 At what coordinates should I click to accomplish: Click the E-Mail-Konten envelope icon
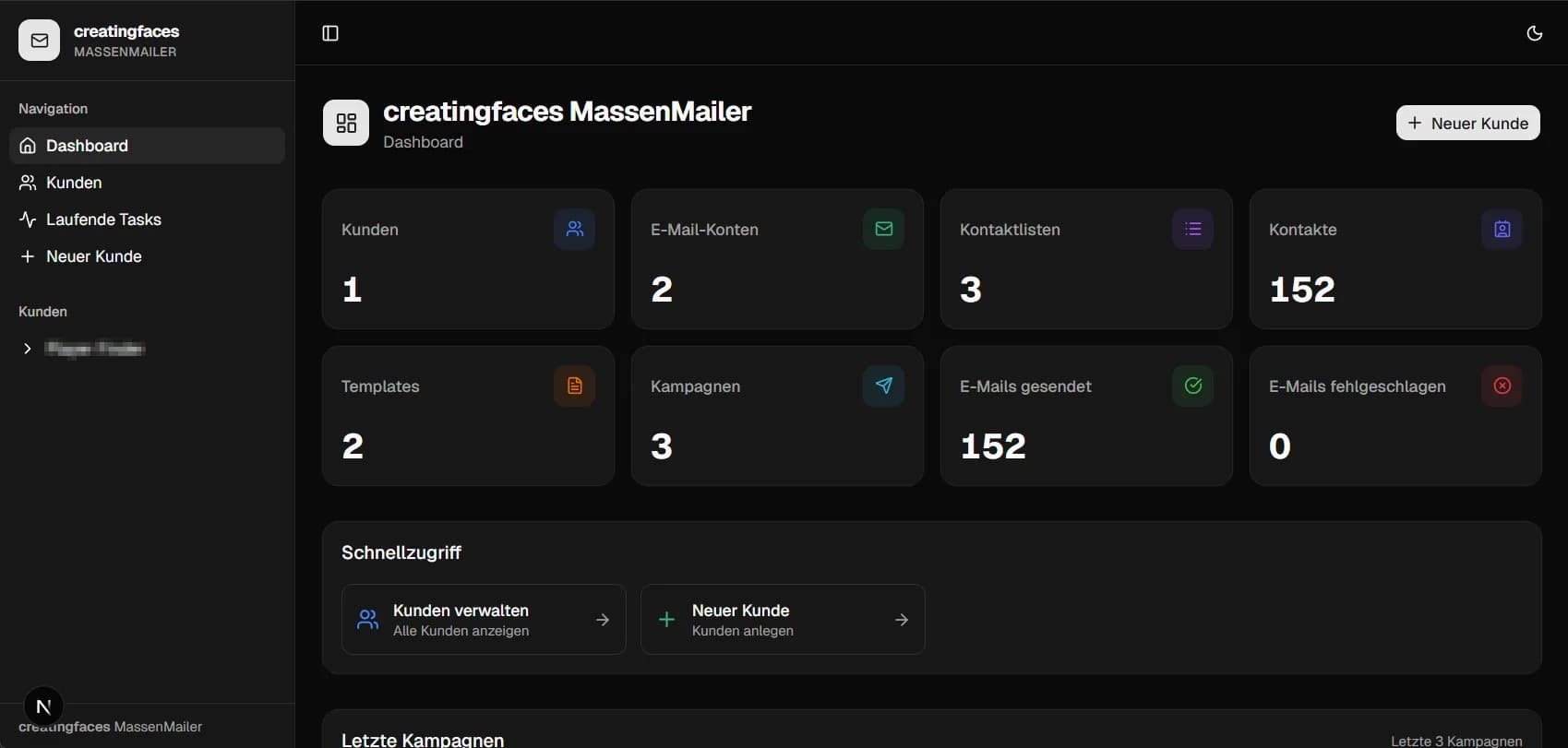[884, 229]
